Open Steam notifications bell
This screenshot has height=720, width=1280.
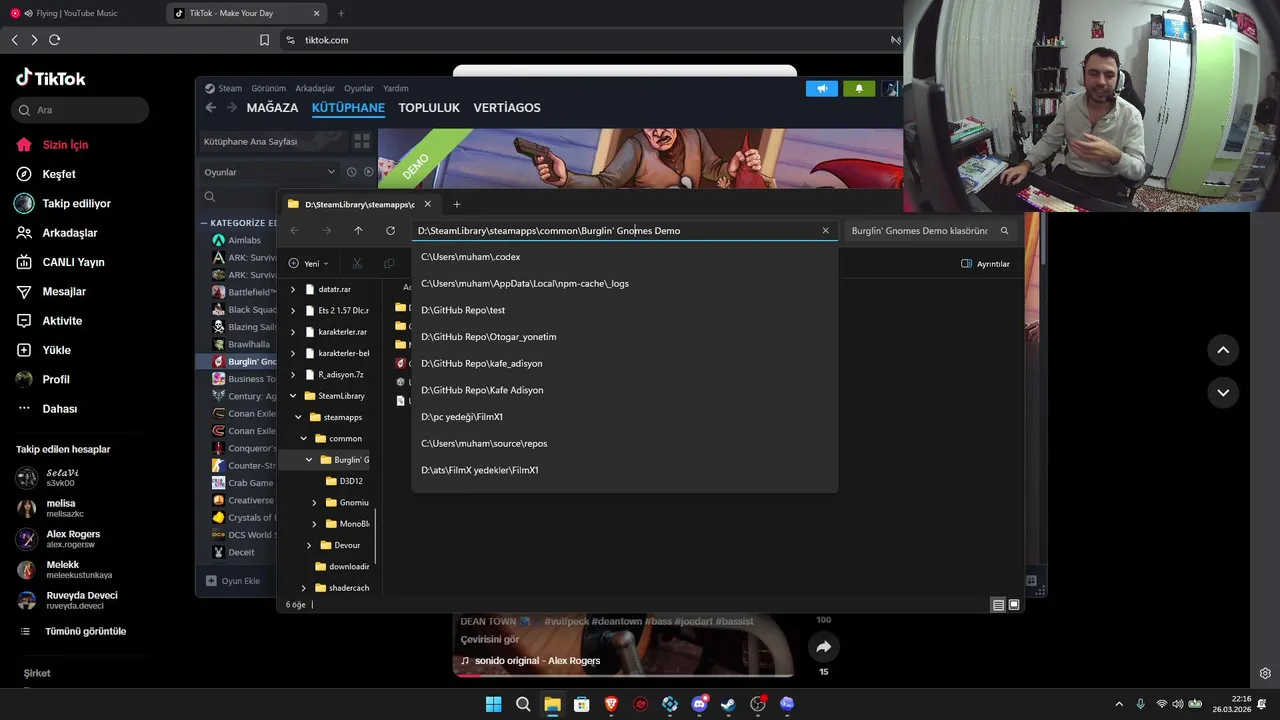[x=858, y=88]
